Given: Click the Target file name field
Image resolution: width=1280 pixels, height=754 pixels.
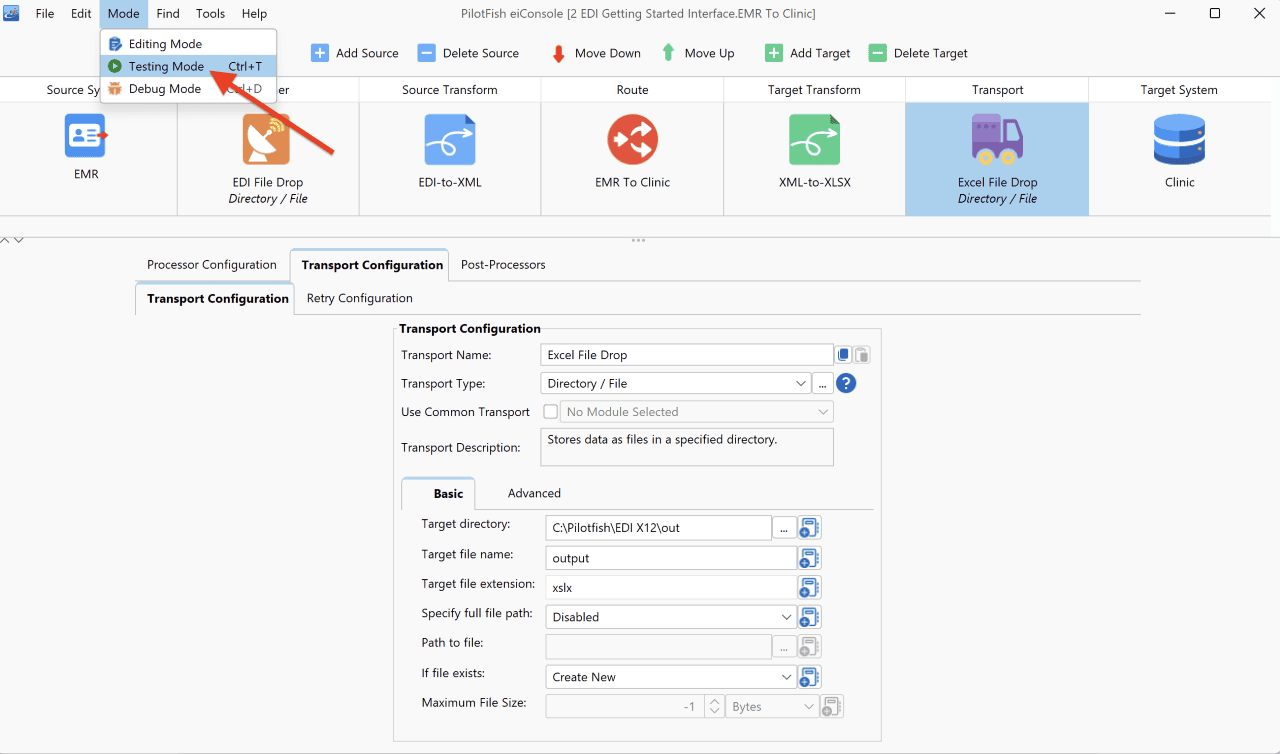Looking at the screenshot, I should pos(671,558).
